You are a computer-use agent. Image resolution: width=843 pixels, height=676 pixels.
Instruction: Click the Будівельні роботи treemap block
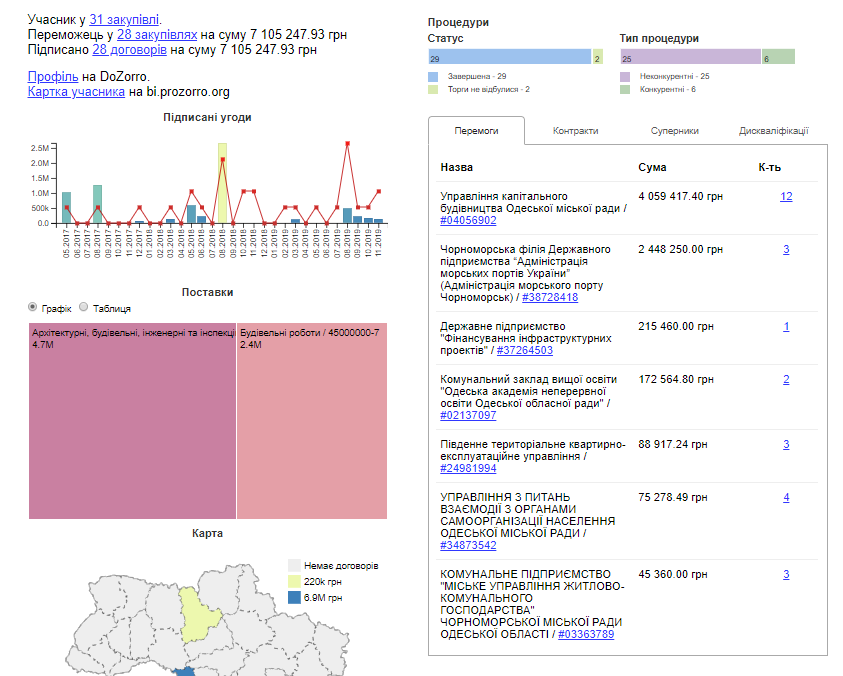312,420
